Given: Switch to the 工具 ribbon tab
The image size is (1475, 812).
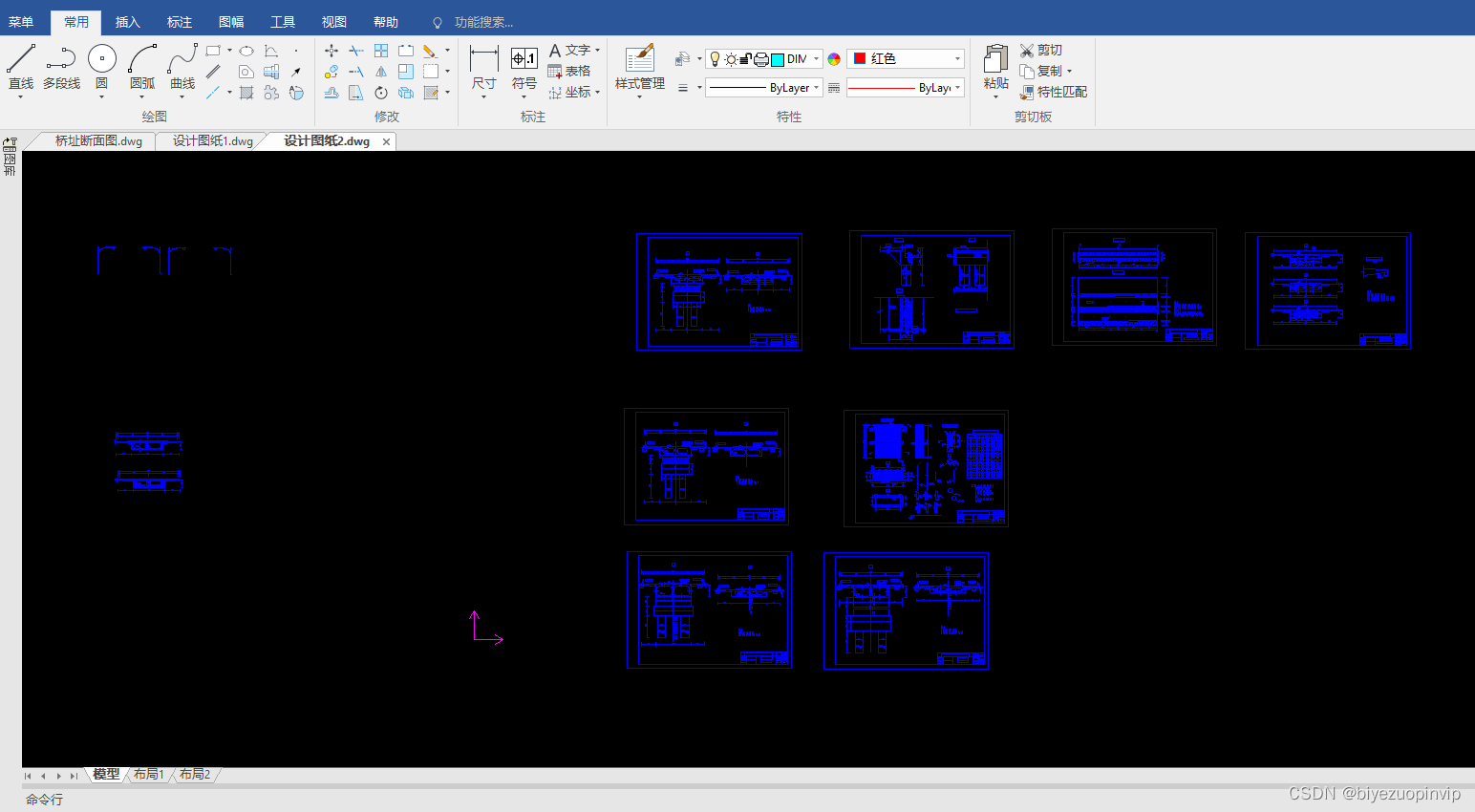Looking at the screenshot, I should pos(283,22).
